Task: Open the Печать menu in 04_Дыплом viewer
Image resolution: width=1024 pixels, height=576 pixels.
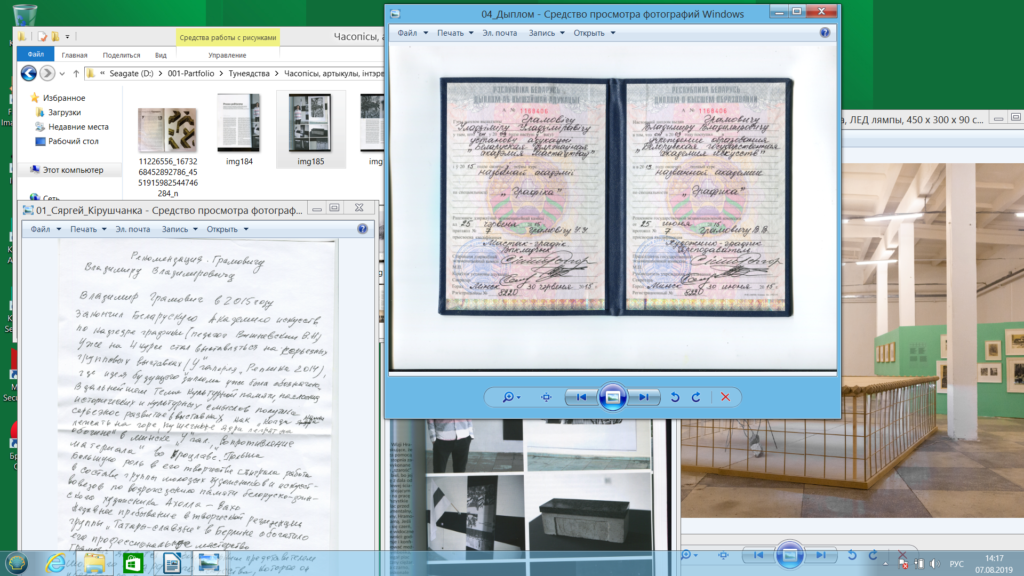Action: tap(455, 33)
